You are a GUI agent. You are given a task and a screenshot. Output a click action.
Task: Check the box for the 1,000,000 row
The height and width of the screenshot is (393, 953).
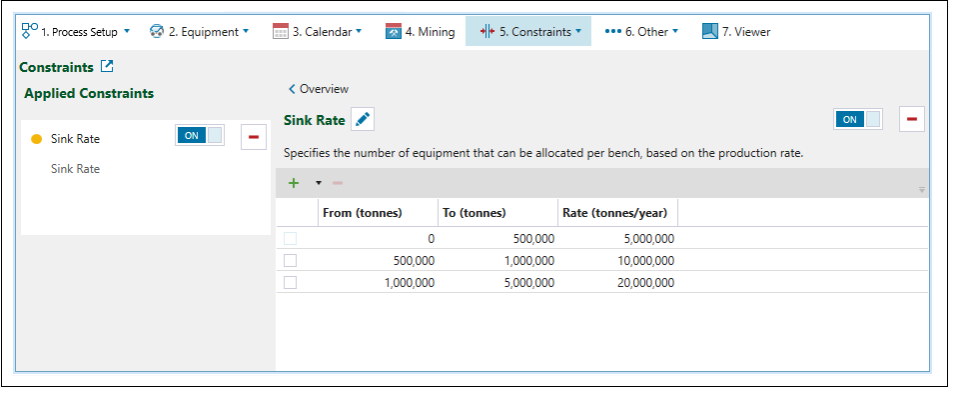pyautogui.click(x=291, y=282)
